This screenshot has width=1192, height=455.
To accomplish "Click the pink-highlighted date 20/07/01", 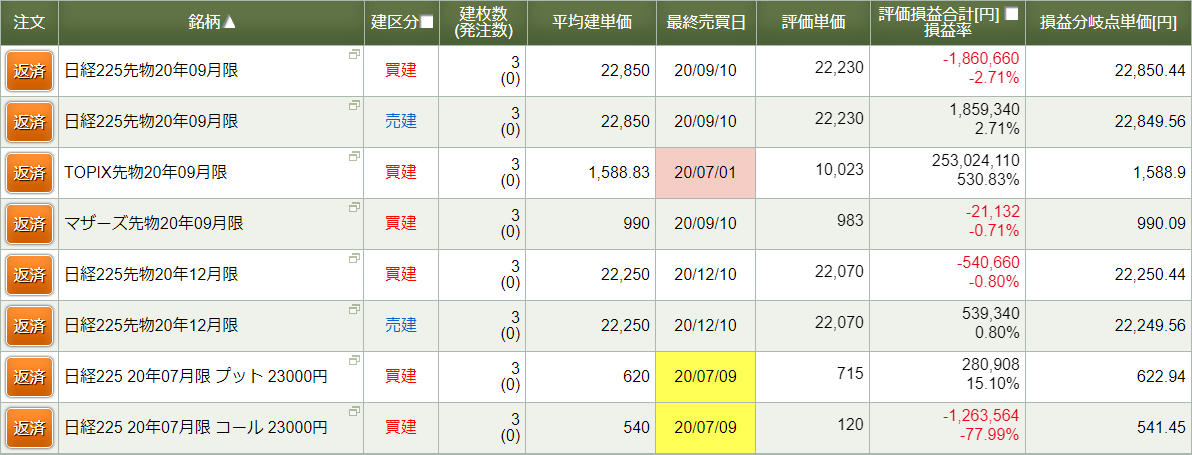I will 705,172.
